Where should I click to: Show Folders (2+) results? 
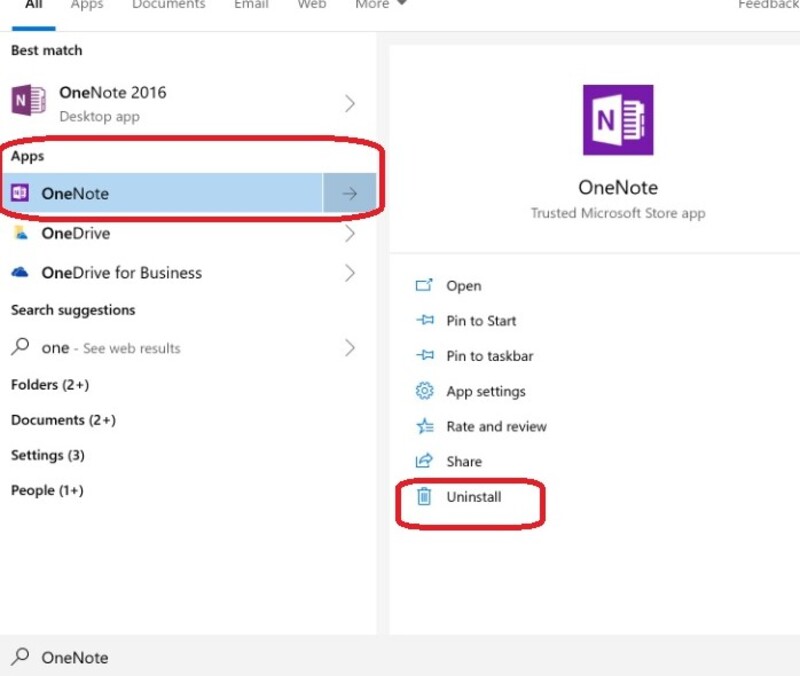point(50,384)
